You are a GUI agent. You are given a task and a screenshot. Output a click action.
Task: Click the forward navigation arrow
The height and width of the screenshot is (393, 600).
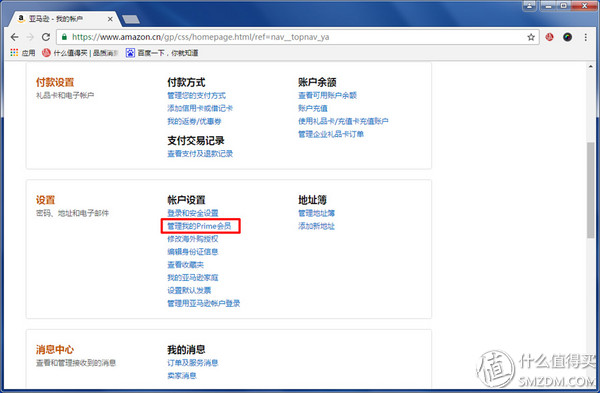tap(30, 37)
